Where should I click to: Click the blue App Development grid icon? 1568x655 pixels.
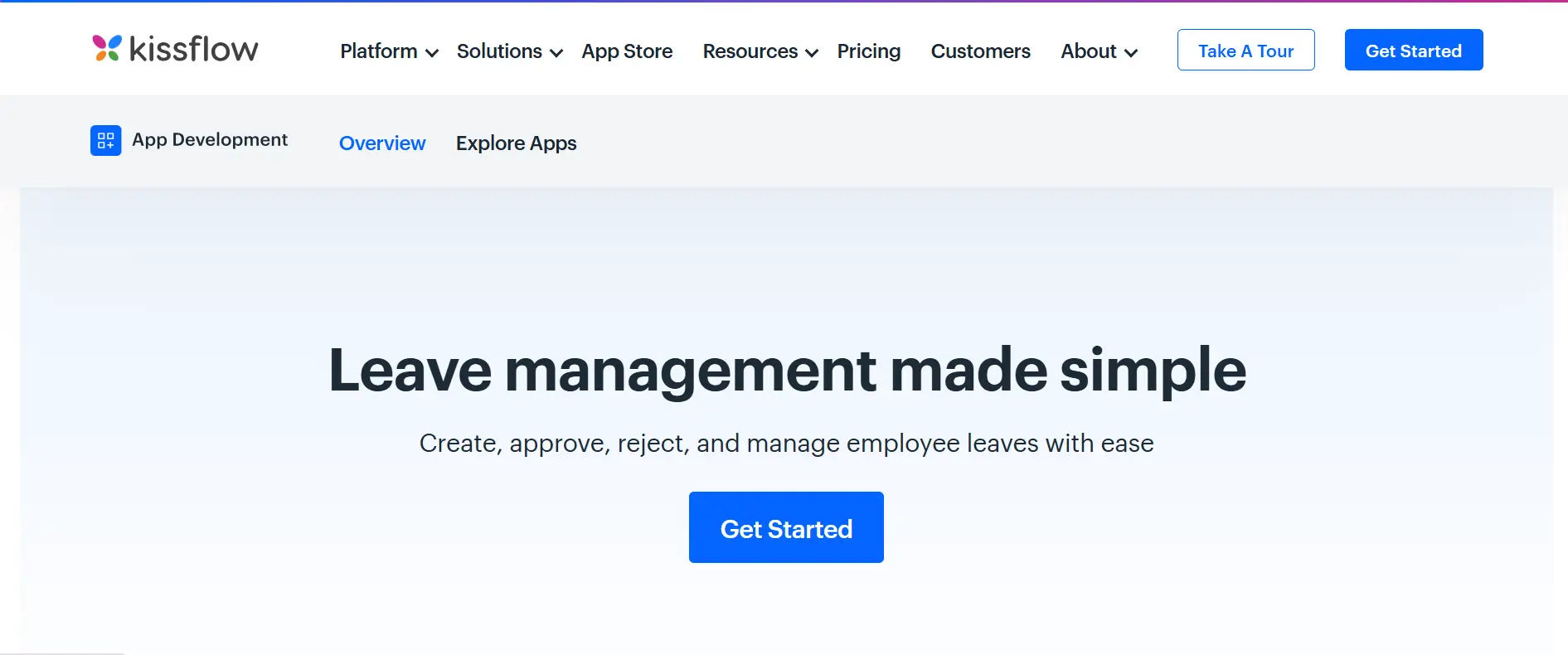click(x=105, y=140)
